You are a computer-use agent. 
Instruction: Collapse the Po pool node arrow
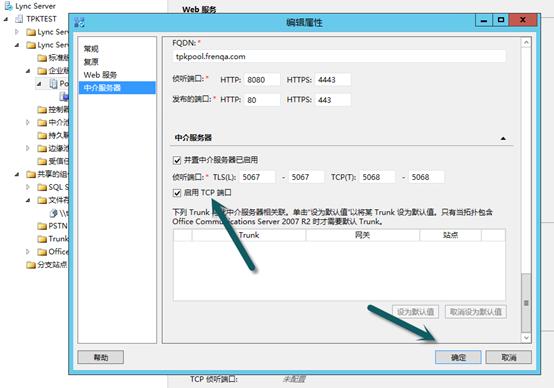point(39,84)
